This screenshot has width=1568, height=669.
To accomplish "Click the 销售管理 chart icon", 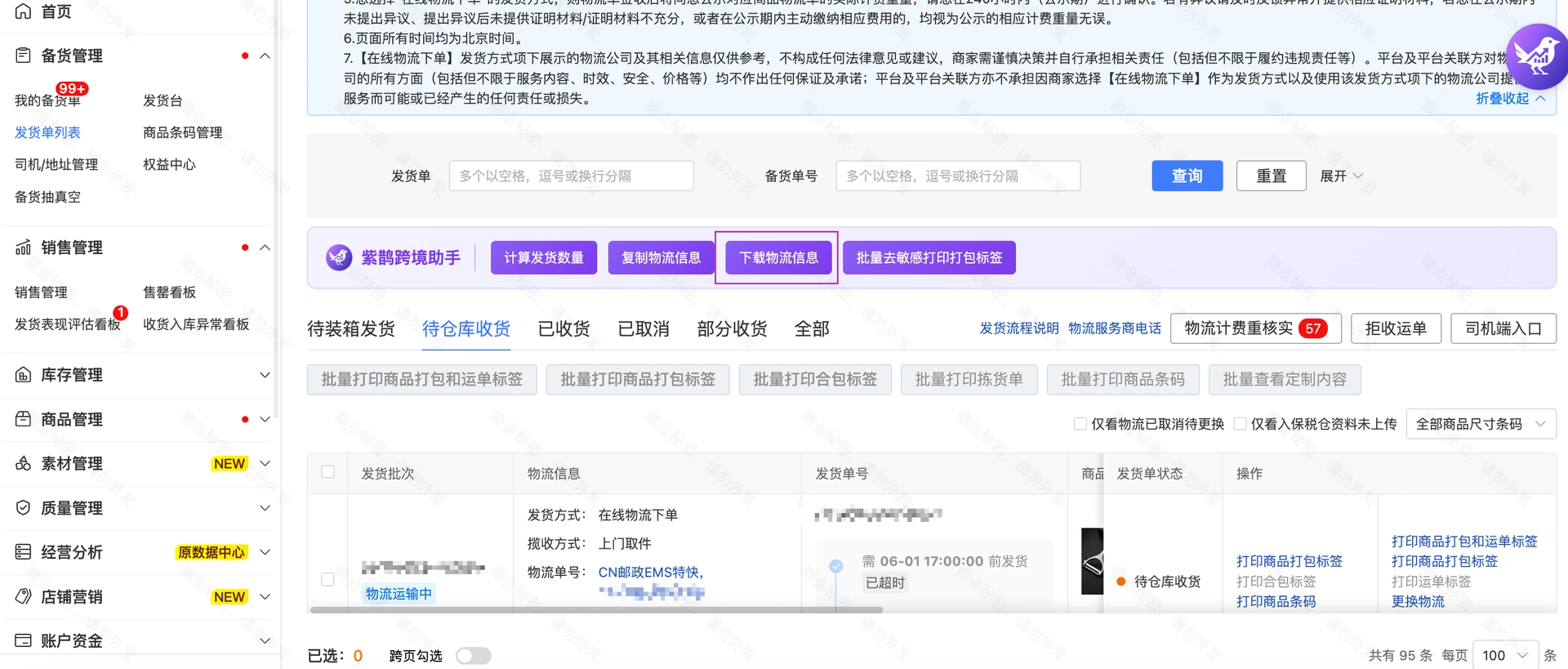I will tap(23, 248).
